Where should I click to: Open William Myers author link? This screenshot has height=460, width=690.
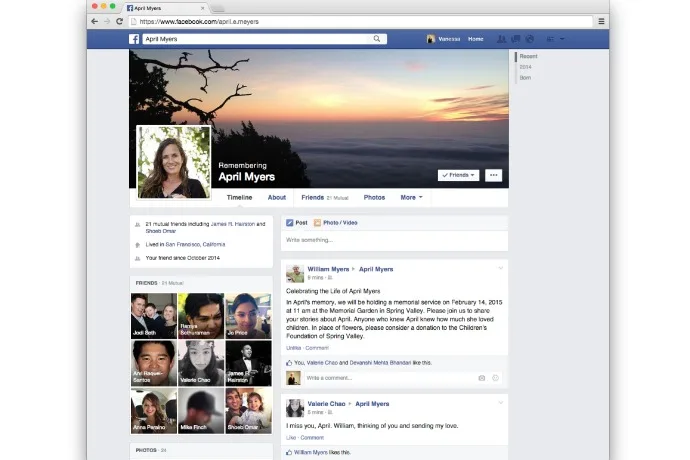pyautogui.click(x=328, y=269)
